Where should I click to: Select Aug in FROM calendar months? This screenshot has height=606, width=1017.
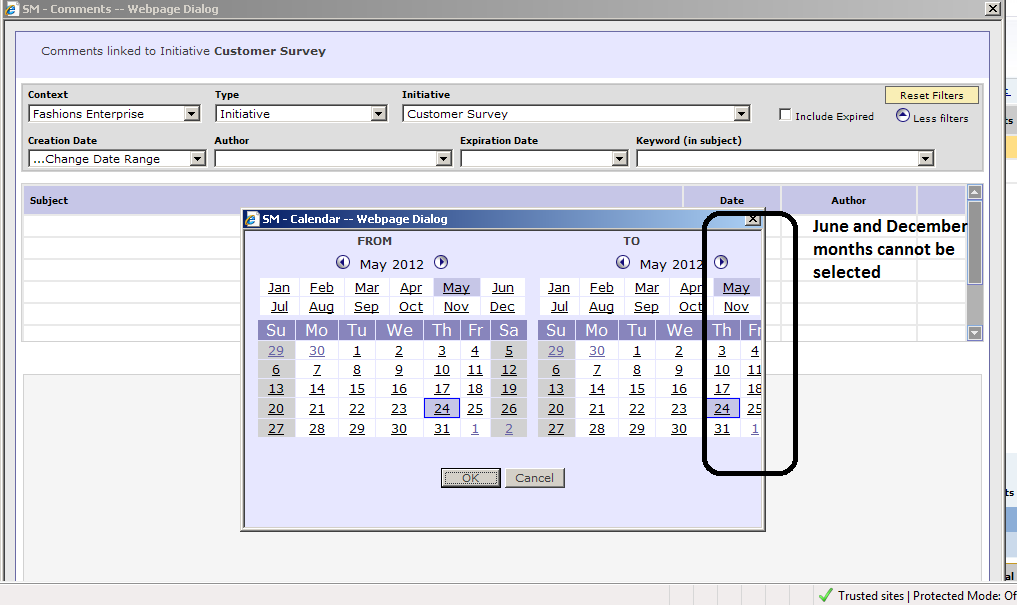pyautogui.click(x=322, y=306)
